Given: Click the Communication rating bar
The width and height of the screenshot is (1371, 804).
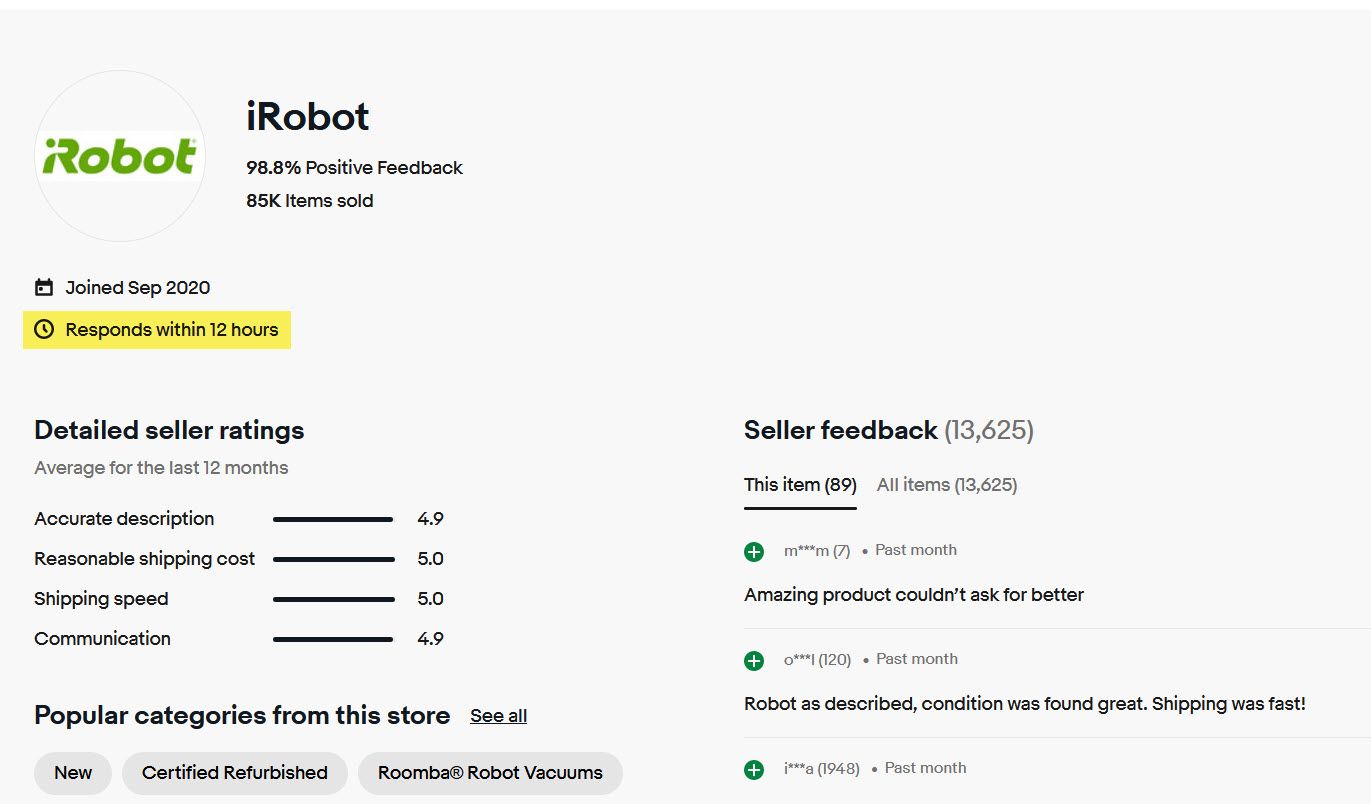Looking at the screenshot, I should point(333,639).
